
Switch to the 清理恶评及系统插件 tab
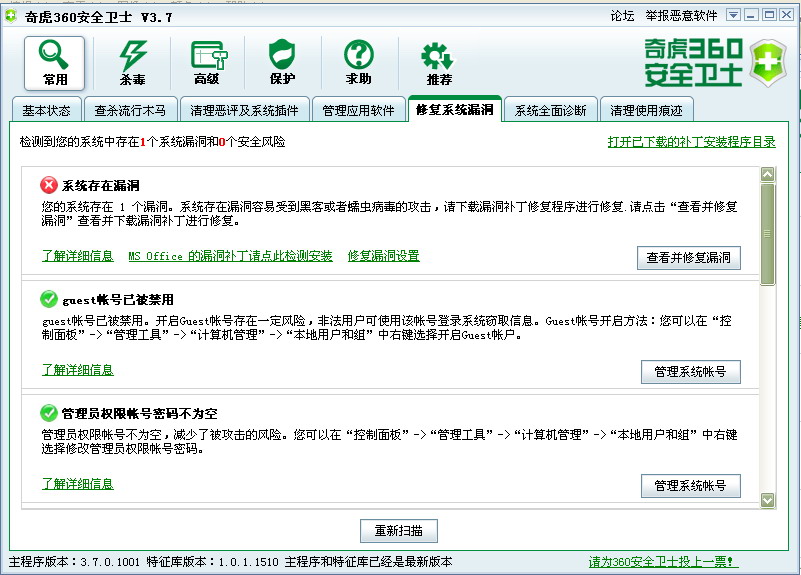244,110
